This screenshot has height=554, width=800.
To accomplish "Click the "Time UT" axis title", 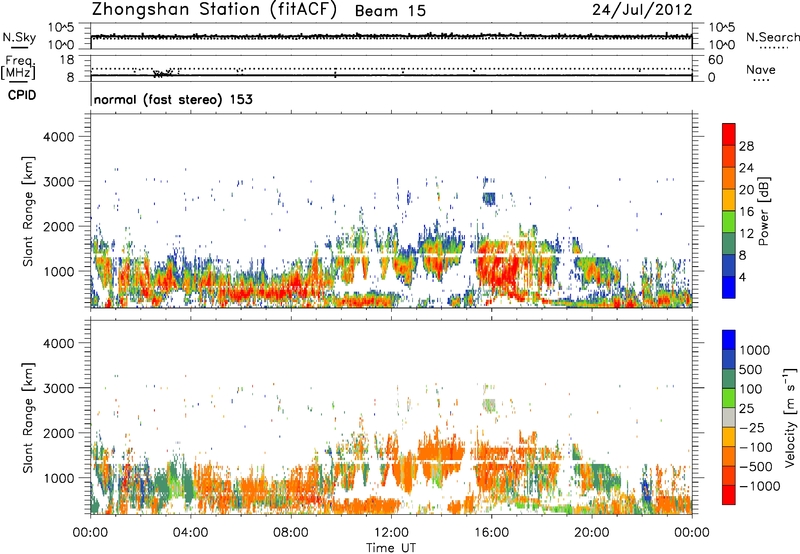I will point(391,548).
